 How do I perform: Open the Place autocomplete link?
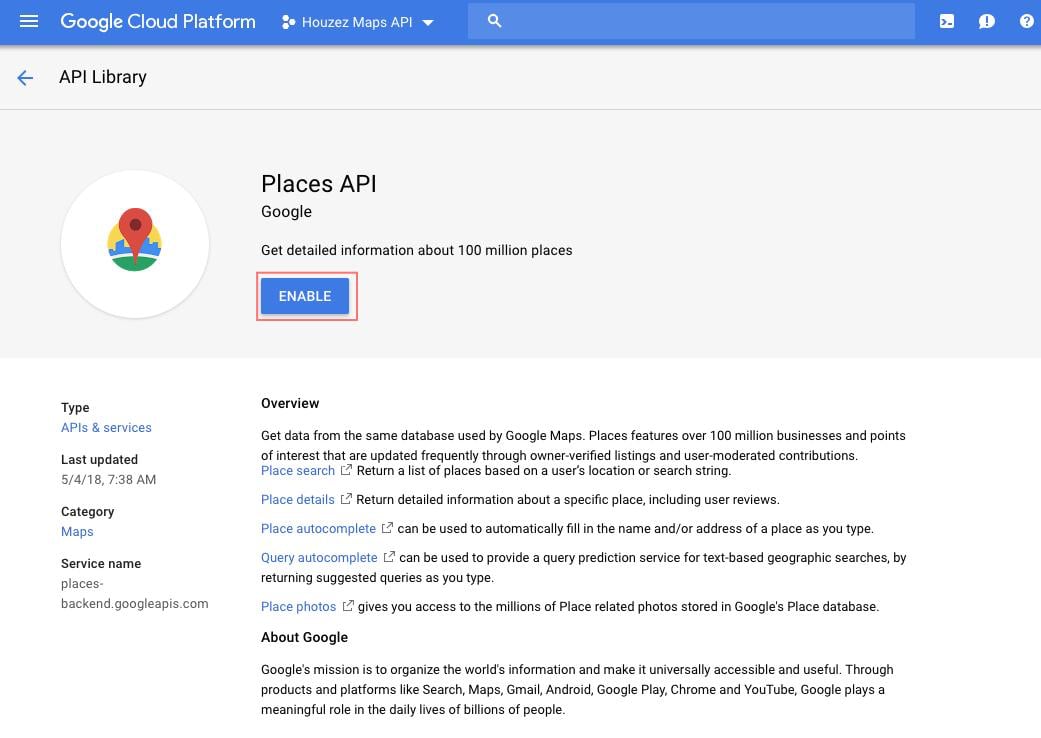[x=318, y=528]
